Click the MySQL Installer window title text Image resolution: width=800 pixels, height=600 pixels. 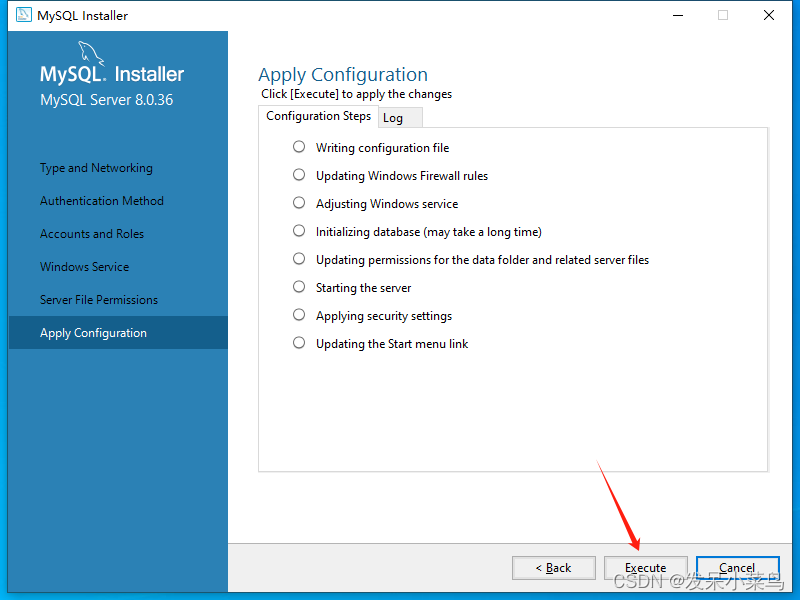82,16
